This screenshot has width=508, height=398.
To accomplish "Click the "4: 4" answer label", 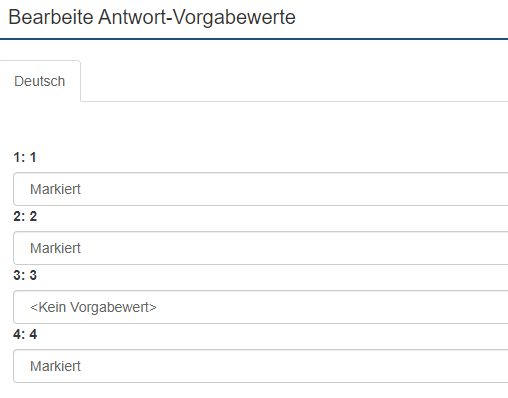I will tap(25, 334).
